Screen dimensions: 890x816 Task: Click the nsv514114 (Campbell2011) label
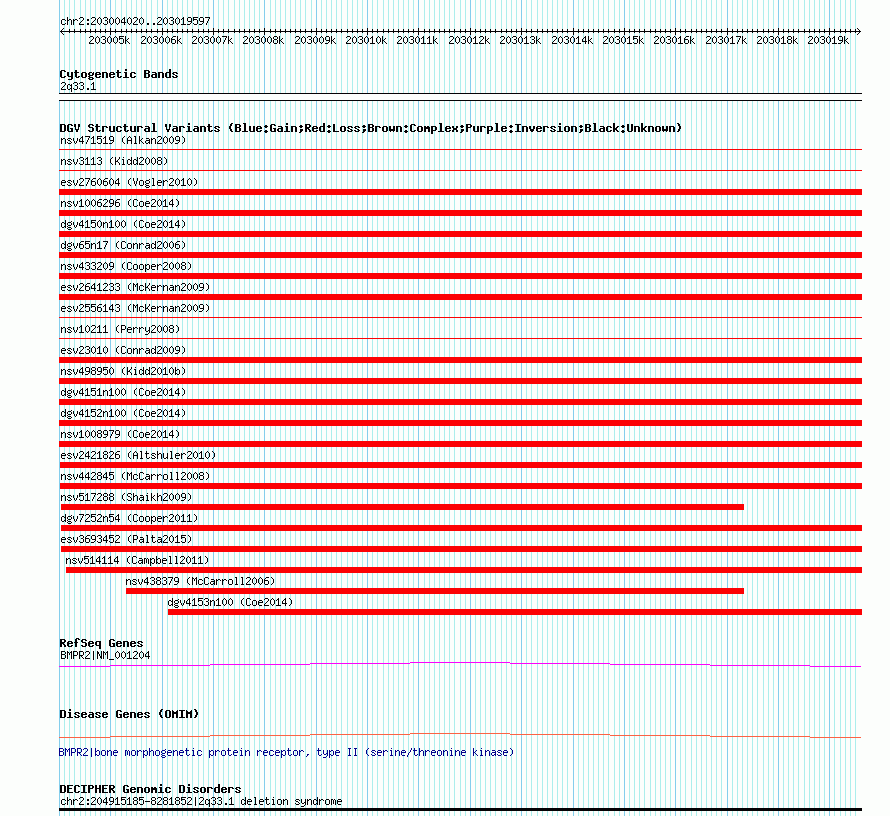137,560
